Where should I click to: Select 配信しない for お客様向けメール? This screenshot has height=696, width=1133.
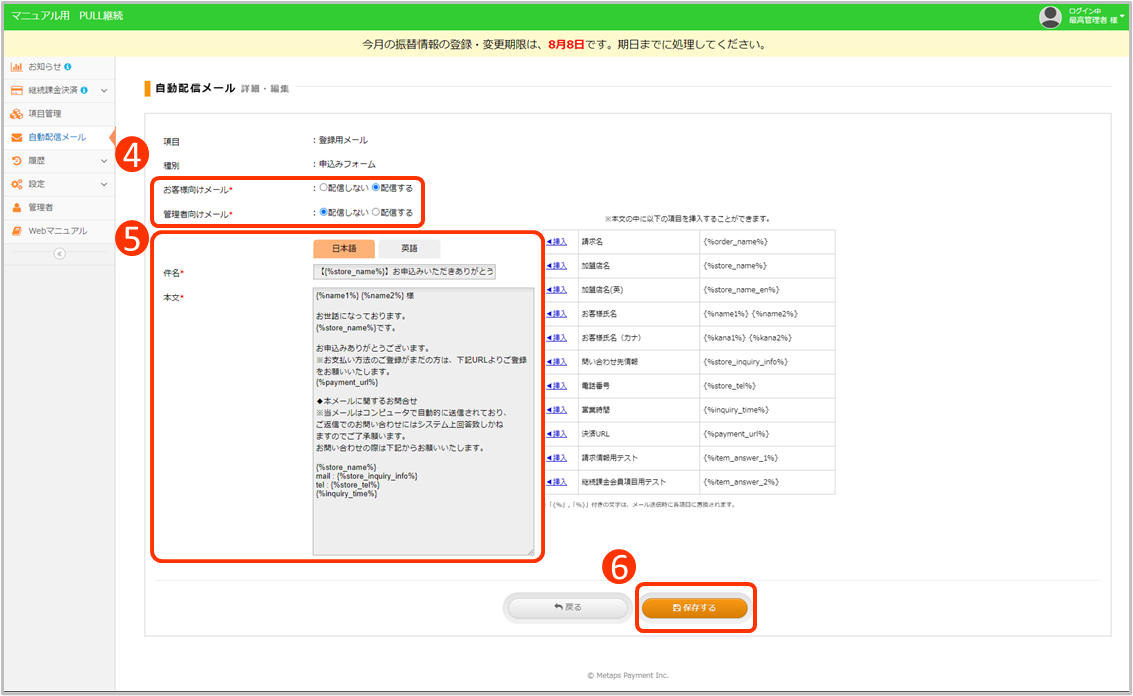coord(324,187)
